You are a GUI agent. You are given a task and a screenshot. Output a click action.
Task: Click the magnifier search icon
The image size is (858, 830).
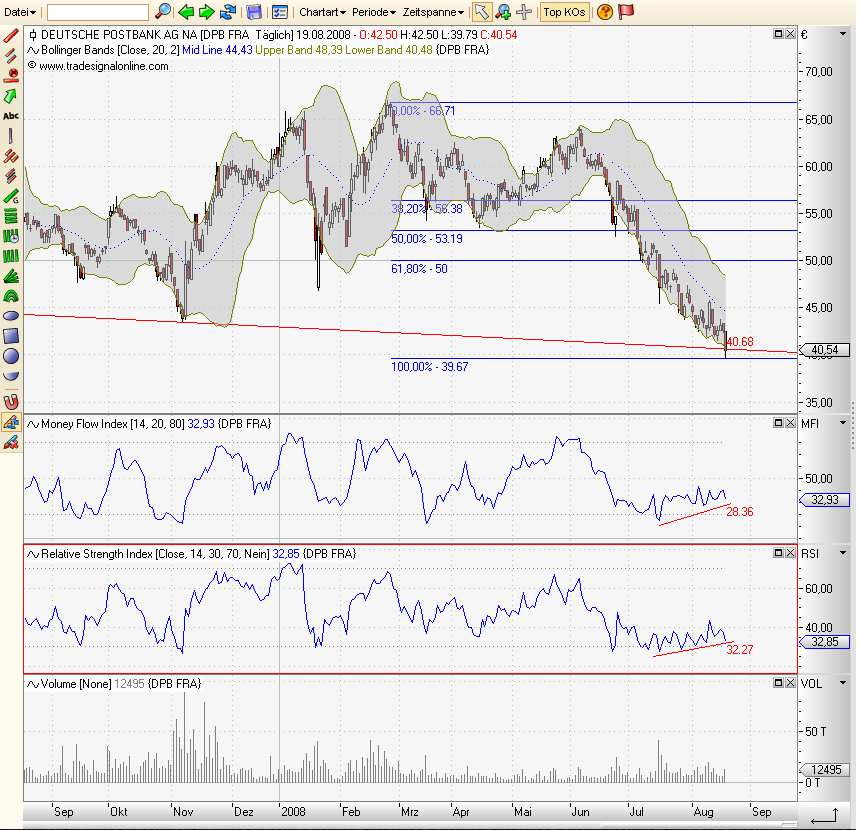(163, 12)
